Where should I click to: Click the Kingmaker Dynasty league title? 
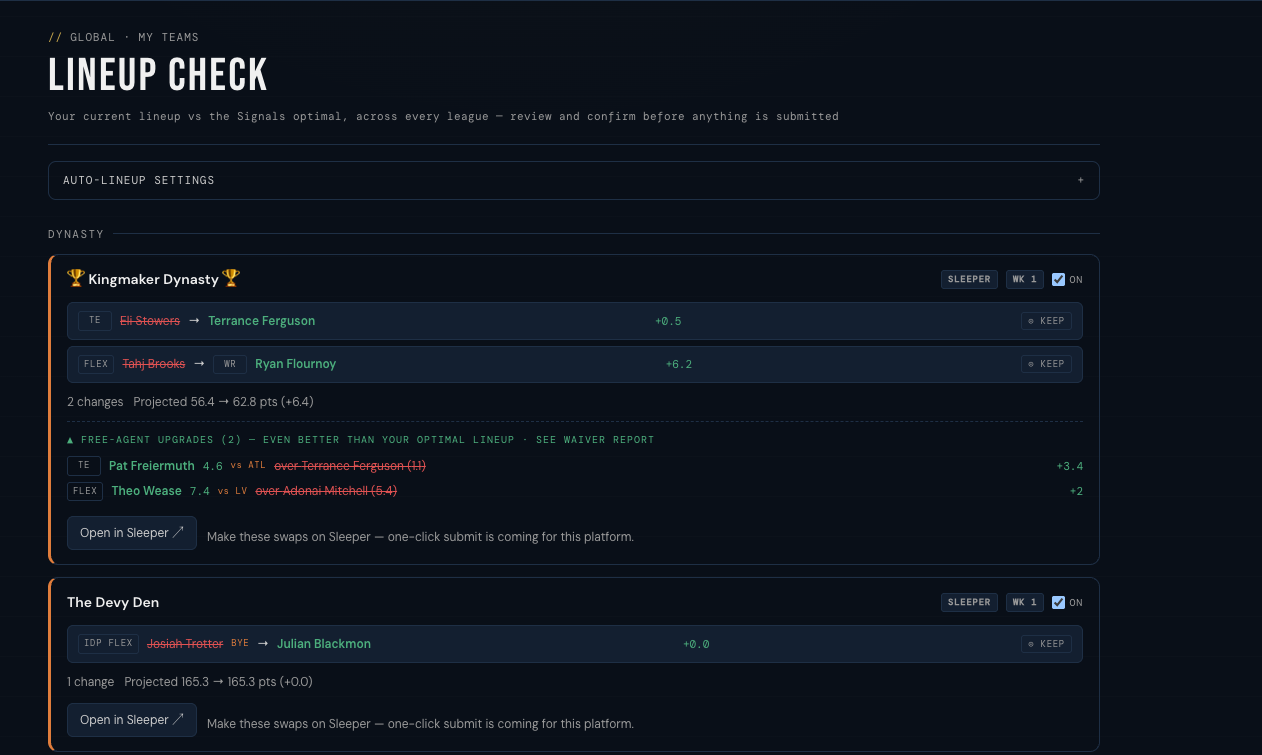[x=153, y=279]
